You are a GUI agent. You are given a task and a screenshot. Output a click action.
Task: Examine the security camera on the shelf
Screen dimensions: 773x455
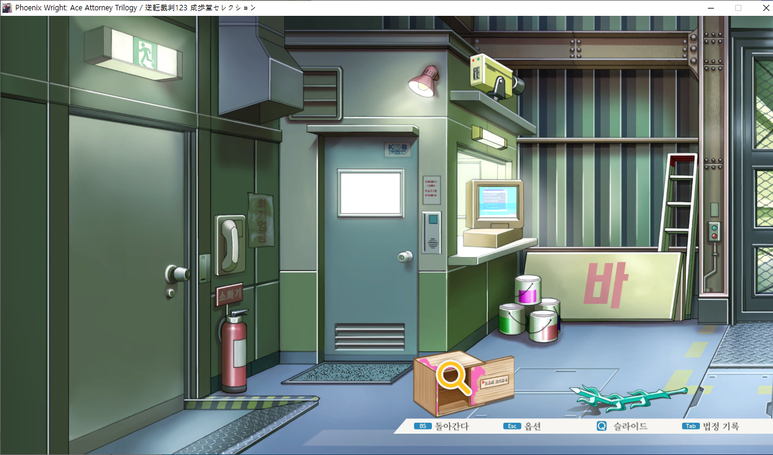pos(496,75)
